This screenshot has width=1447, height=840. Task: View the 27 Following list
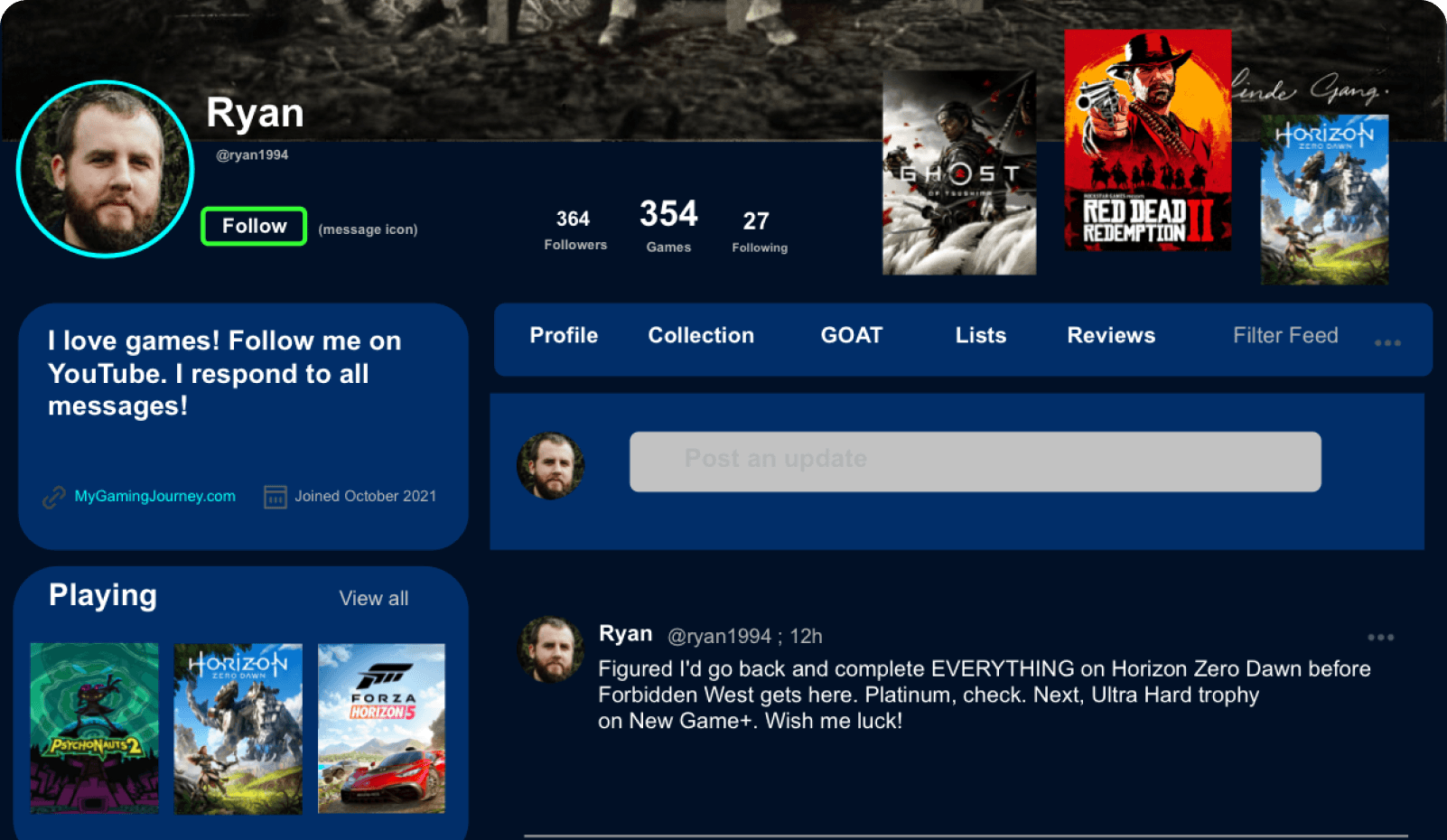click(759, 232)
